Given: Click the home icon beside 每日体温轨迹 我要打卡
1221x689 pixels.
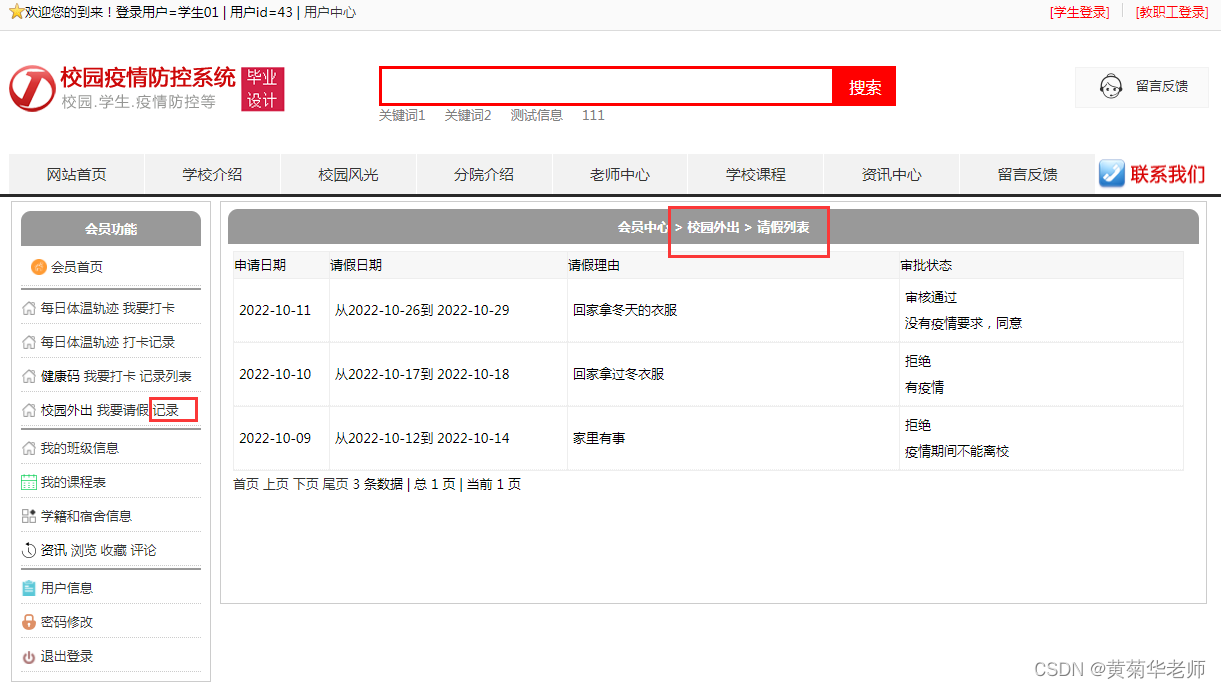Looking at the screenshot, I should pos(29,308).
